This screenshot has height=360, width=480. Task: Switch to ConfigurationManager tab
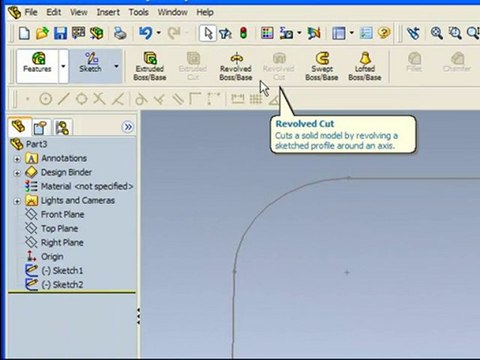62,127
